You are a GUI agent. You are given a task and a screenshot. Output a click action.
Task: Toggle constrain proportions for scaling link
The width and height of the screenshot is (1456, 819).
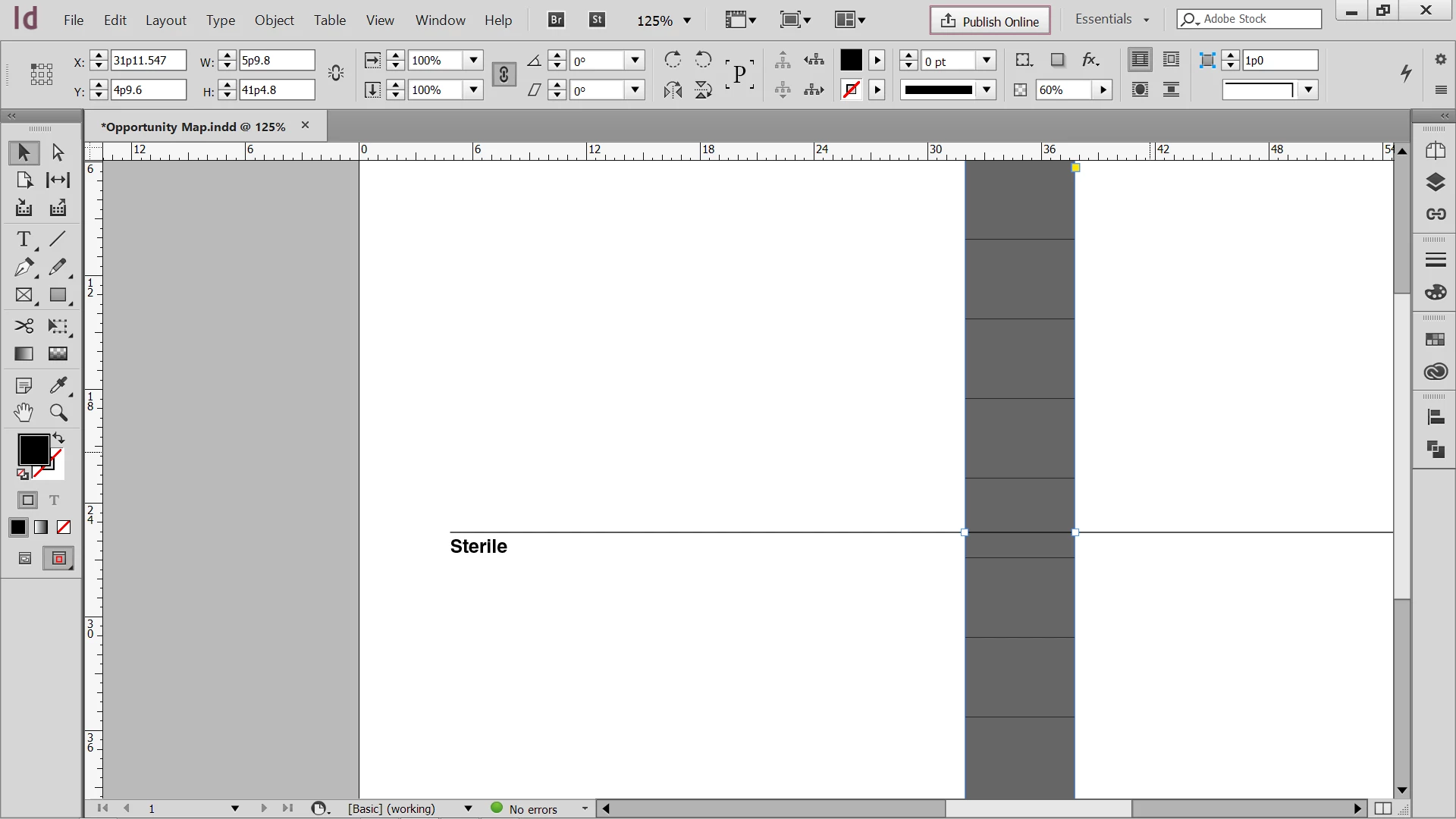(x=504, y=75)
